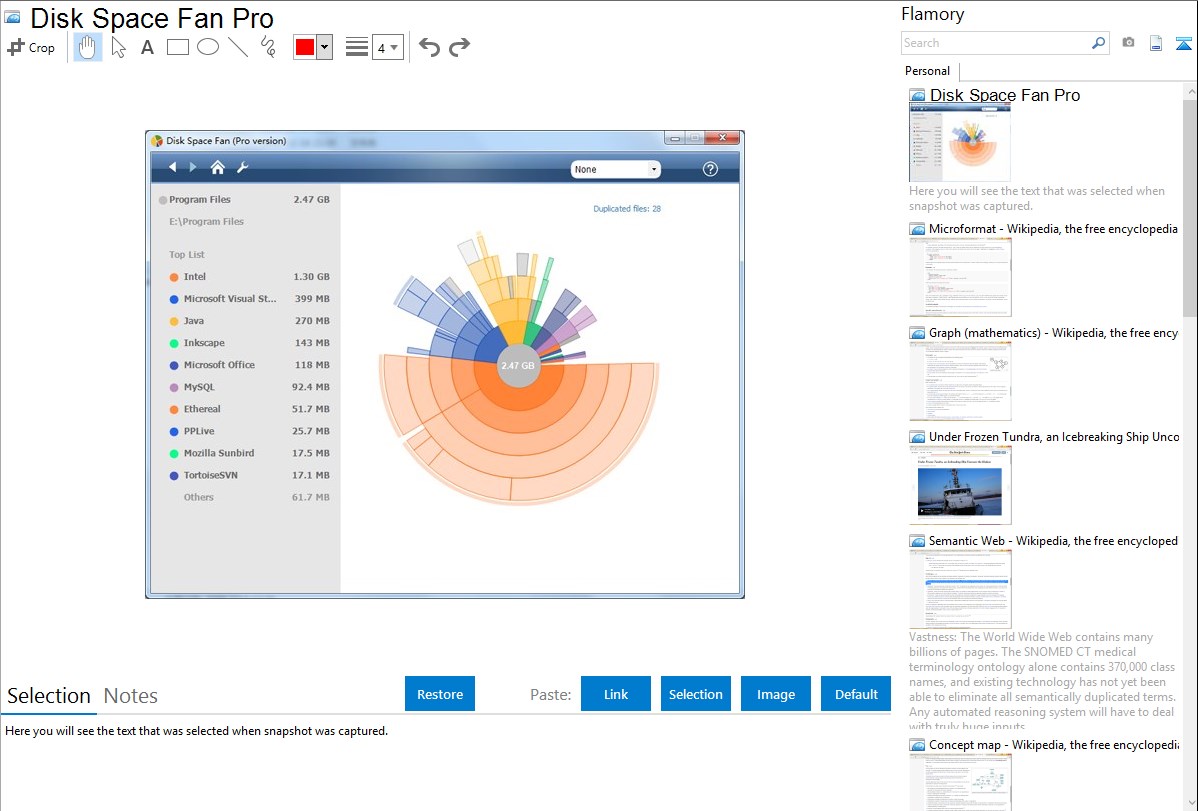Select the Mozilla Sunbird row

tap(249, 453)
